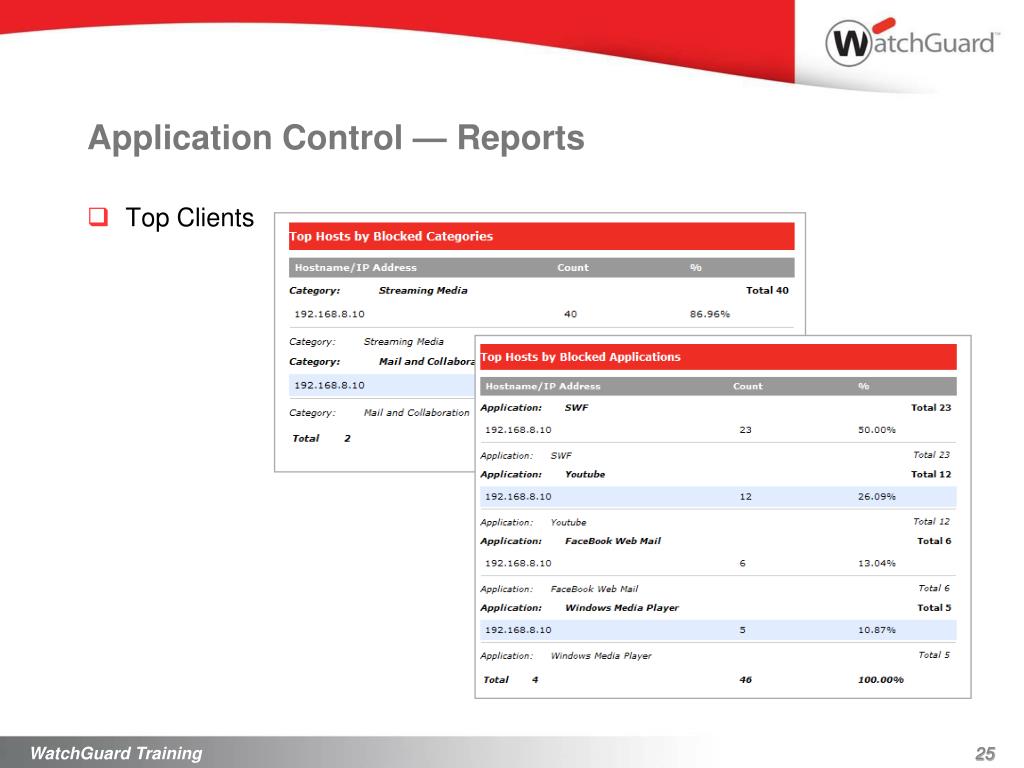Select the bold "Youtube" application heading

(x=584, y=475)
